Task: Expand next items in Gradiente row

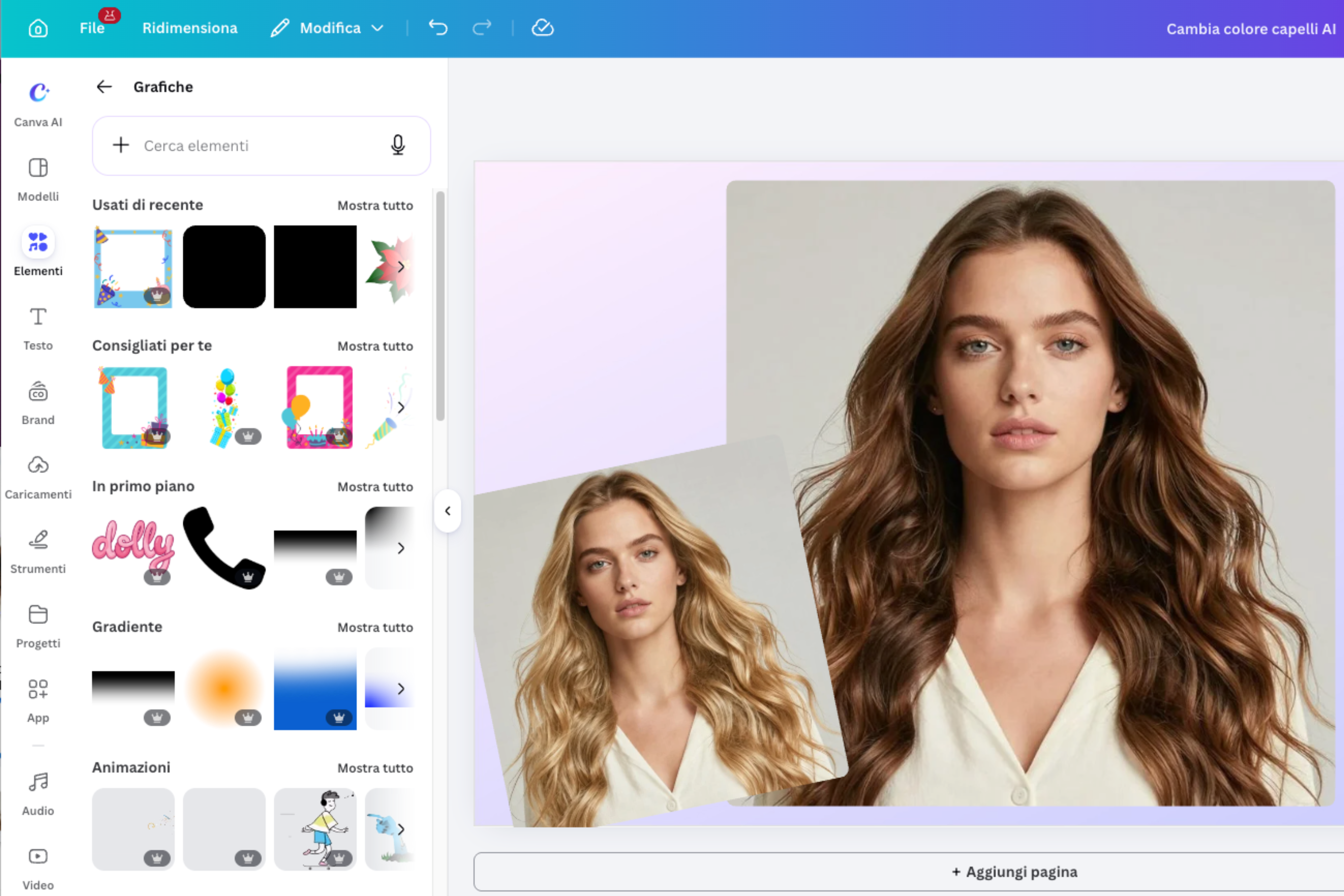Action: (x=401, y=689)
